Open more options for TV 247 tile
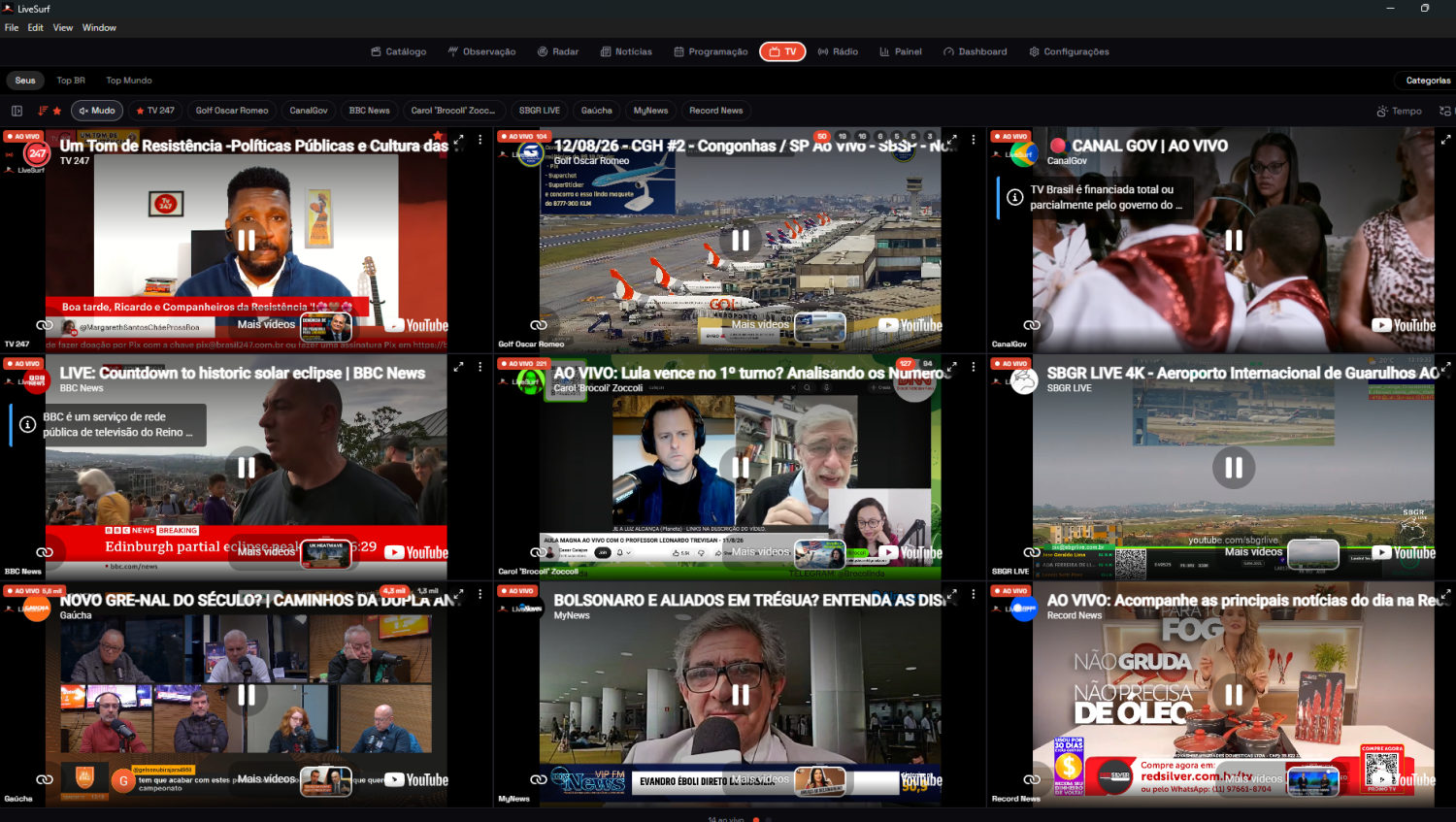1456x822 pixels. [480, 140]
